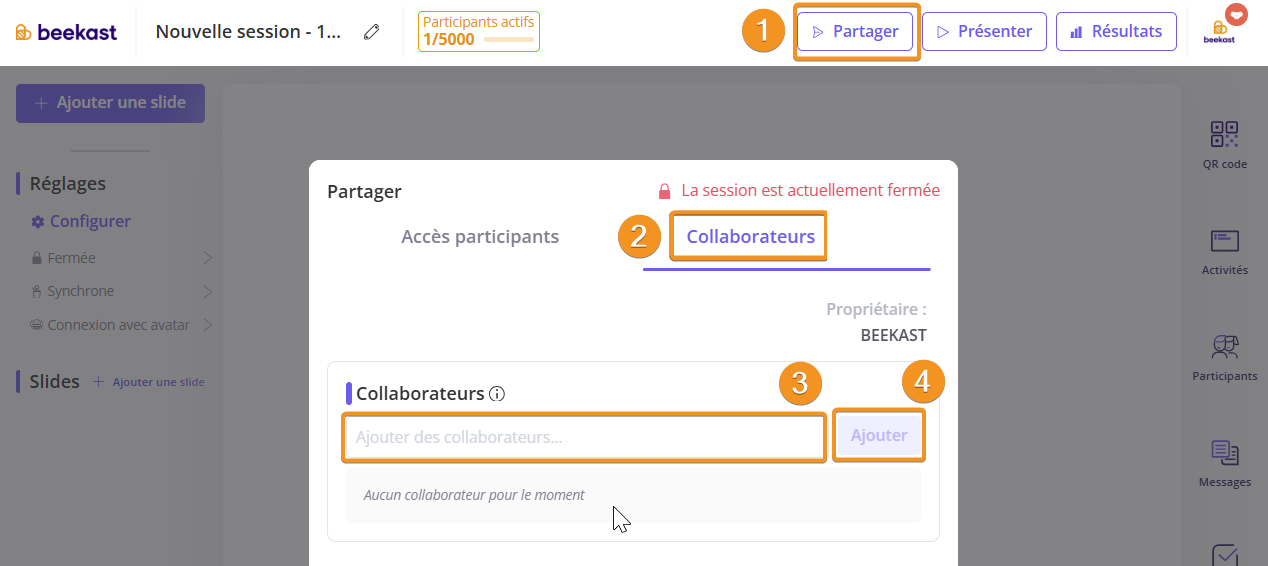Click the small Ajouter une slide link
Image resolution: width=1268 pixels, height=566 pixels.
click(149, 382)
